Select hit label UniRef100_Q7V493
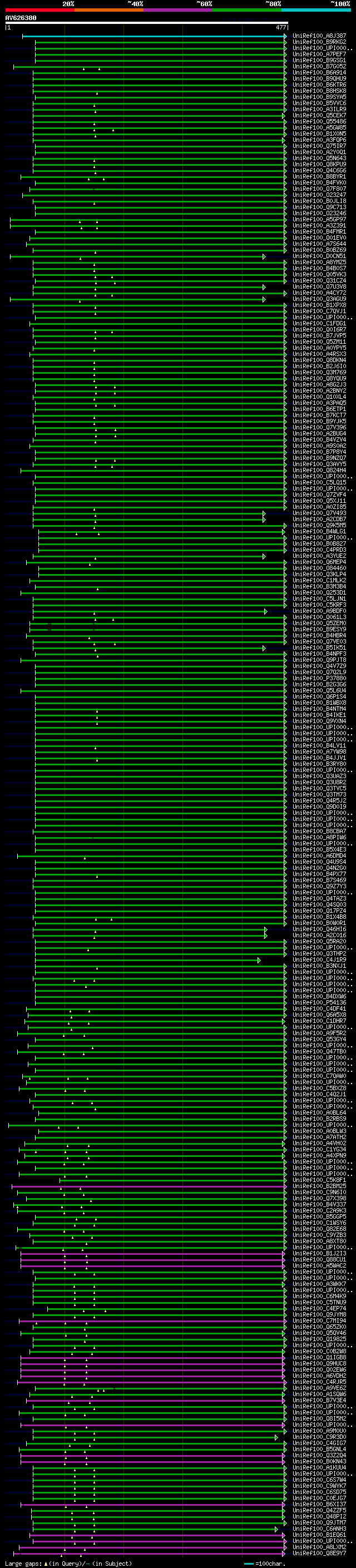 [319, 513]
